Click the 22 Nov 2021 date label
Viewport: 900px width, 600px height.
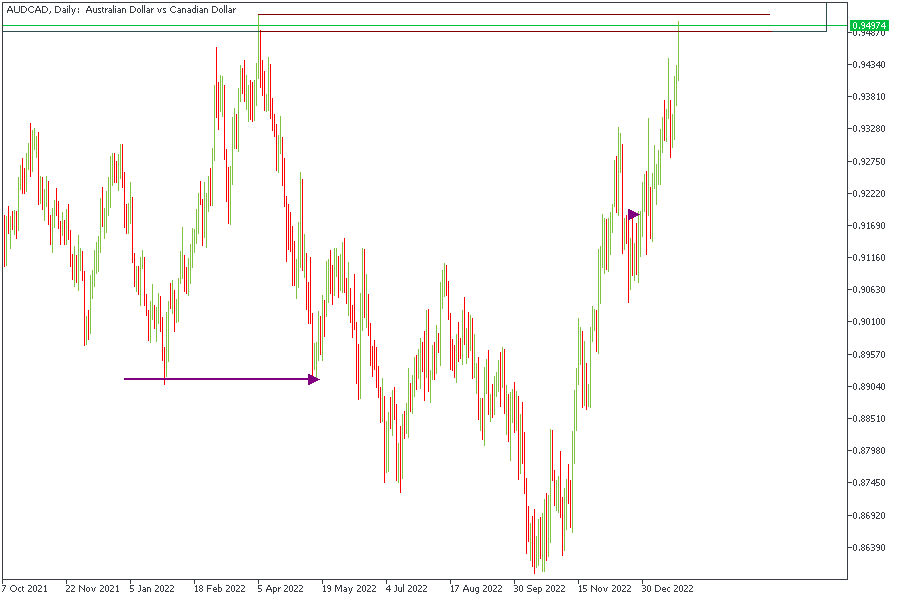point(92,589)
